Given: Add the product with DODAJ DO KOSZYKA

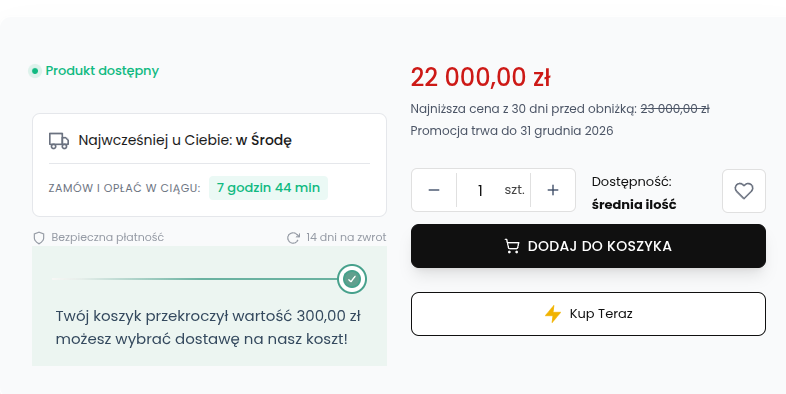Looking at the screenshot, I should point(588,246).
